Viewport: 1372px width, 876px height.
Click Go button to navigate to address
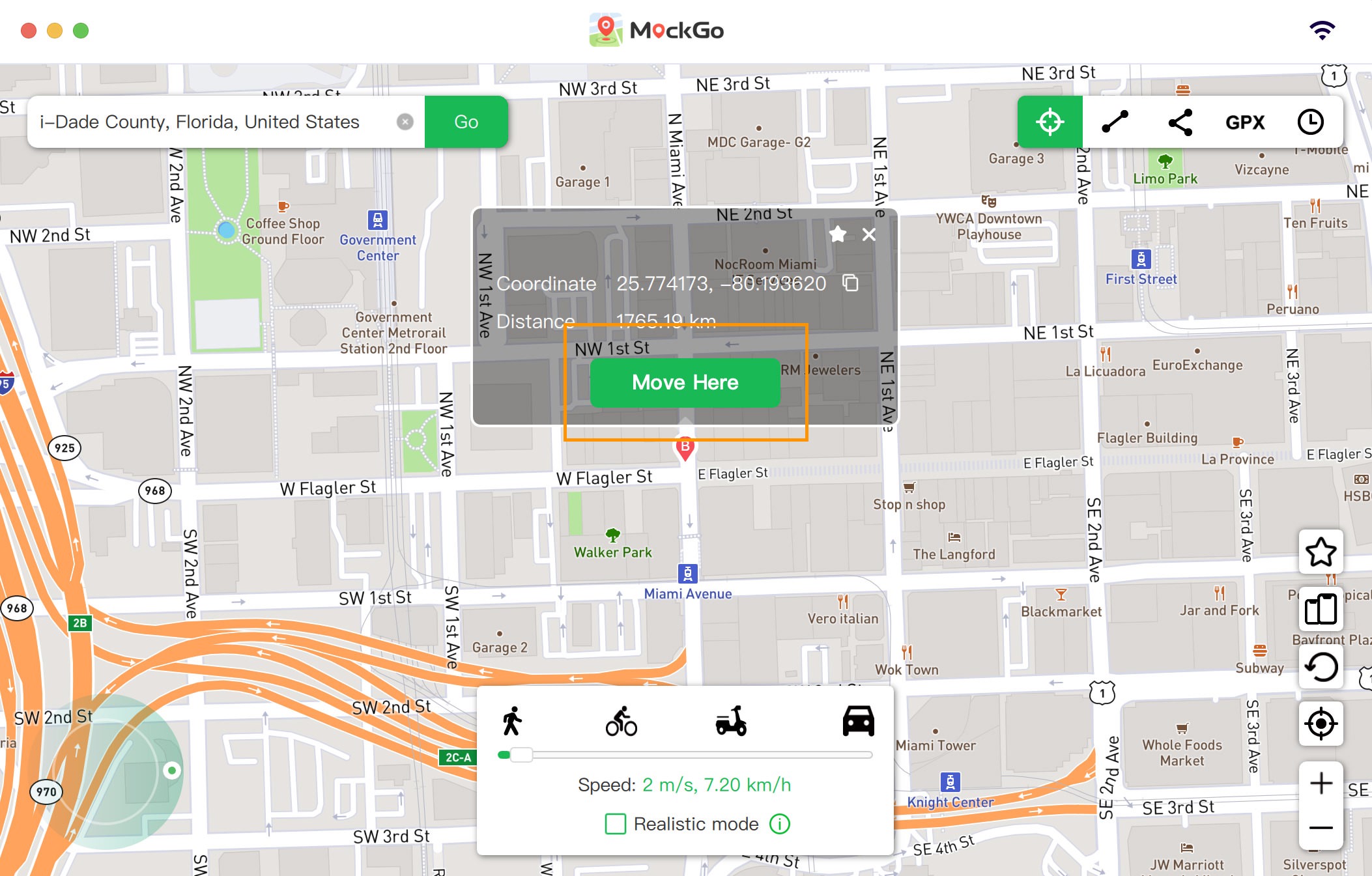pyautogui.click(x=466, y=121)
